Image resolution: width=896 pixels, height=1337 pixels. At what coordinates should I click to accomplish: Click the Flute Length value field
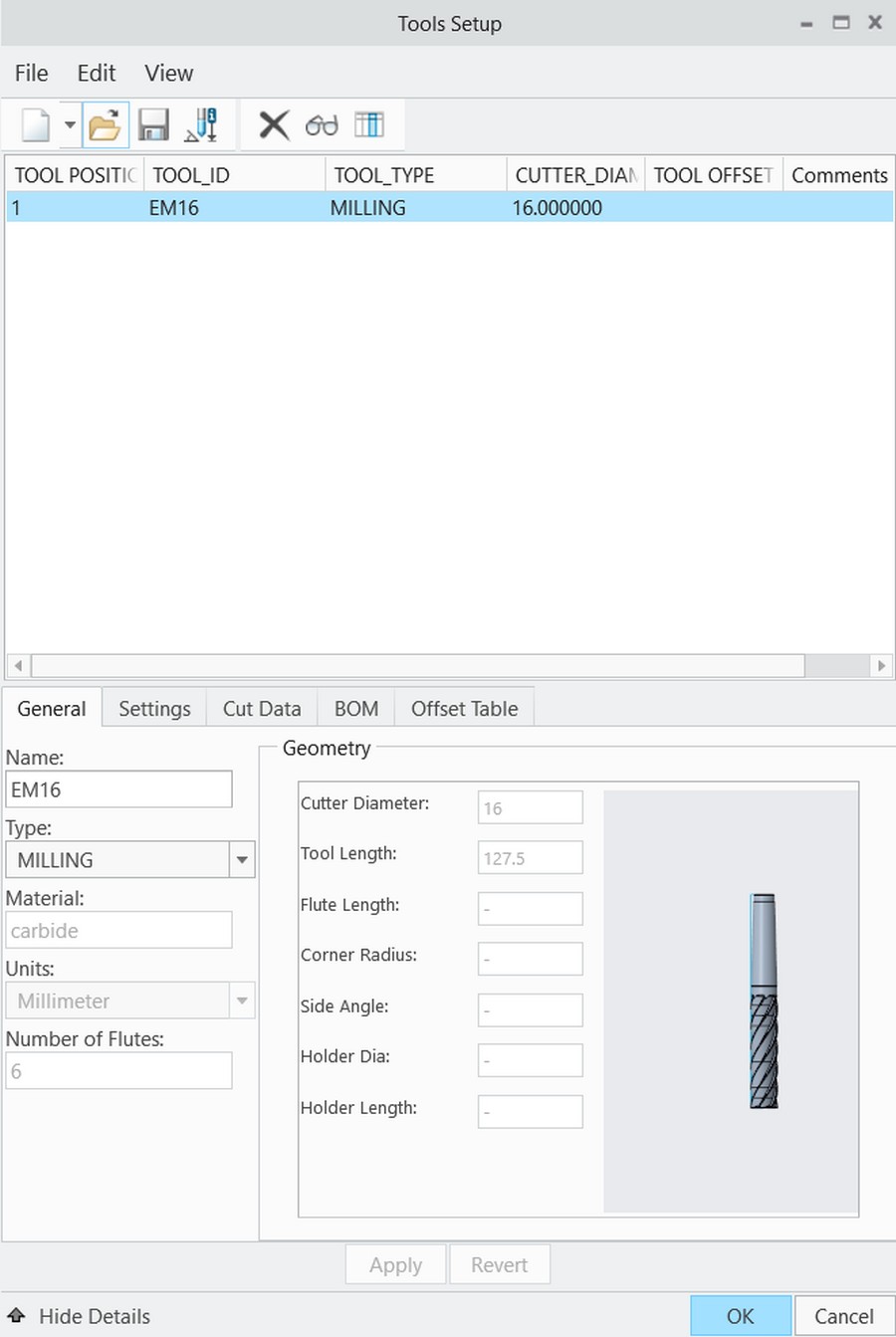531,909
